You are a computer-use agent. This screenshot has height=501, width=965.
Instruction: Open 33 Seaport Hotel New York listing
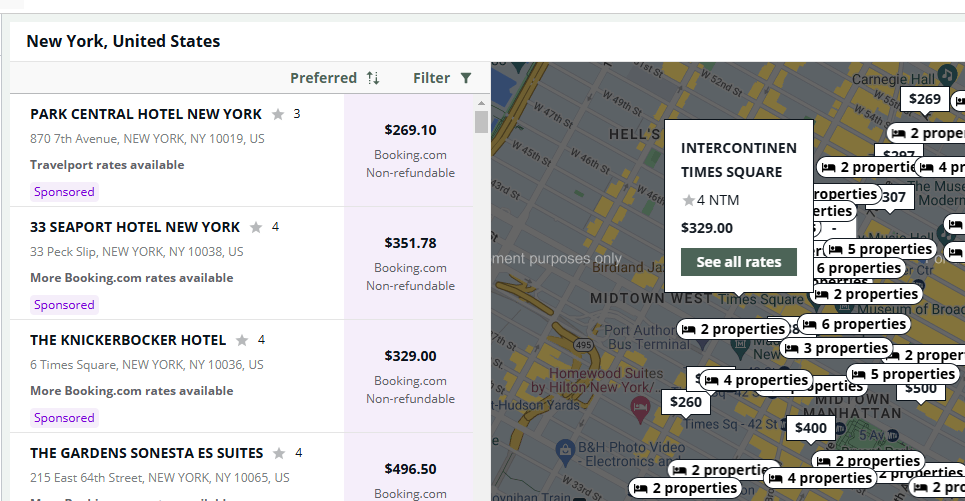[135, 227]
